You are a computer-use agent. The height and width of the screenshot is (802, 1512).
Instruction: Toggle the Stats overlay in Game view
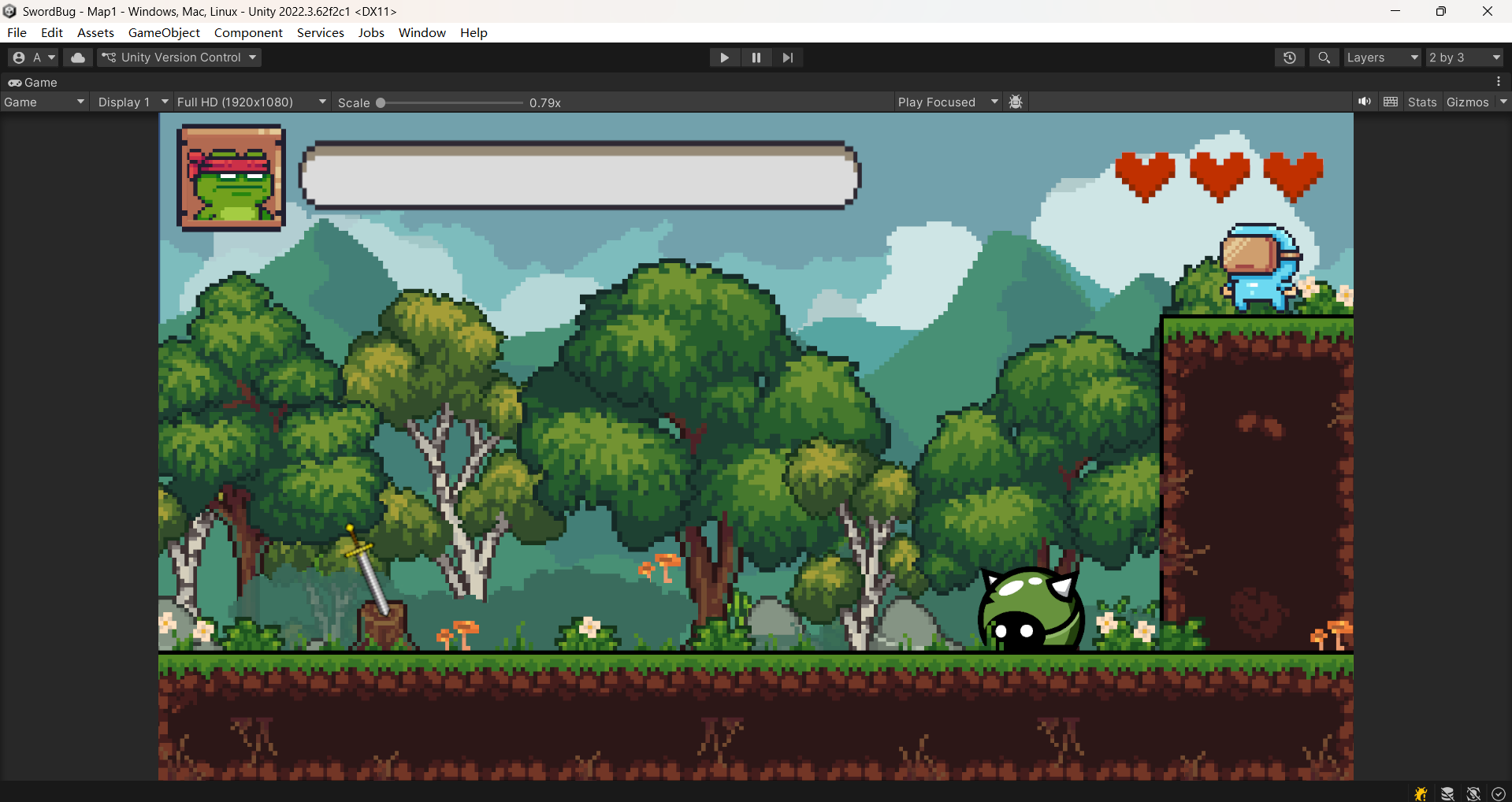click(x=1421, y=102)
